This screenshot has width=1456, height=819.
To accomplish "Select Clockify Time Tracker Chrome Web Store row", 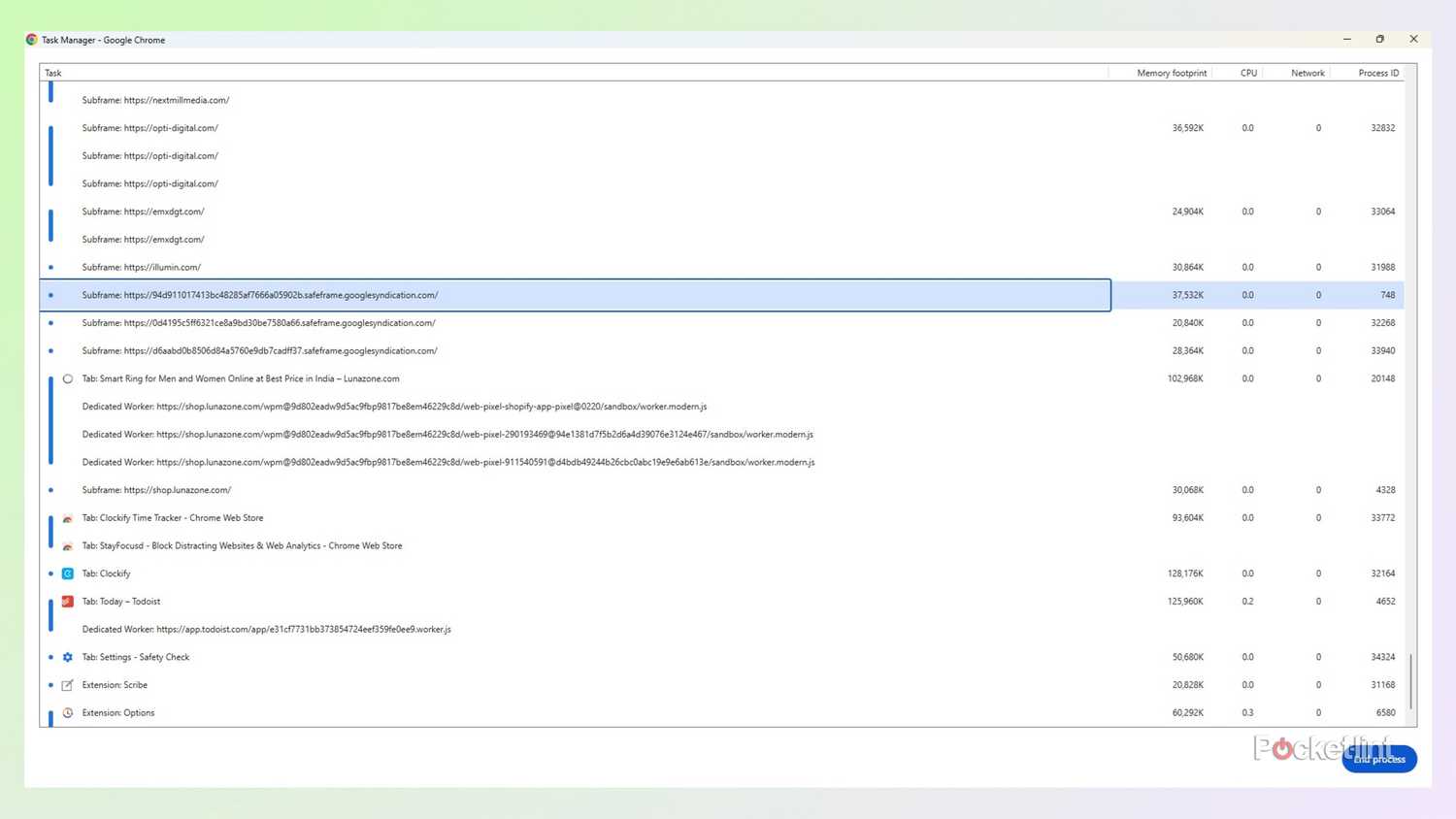I will 721,518.
